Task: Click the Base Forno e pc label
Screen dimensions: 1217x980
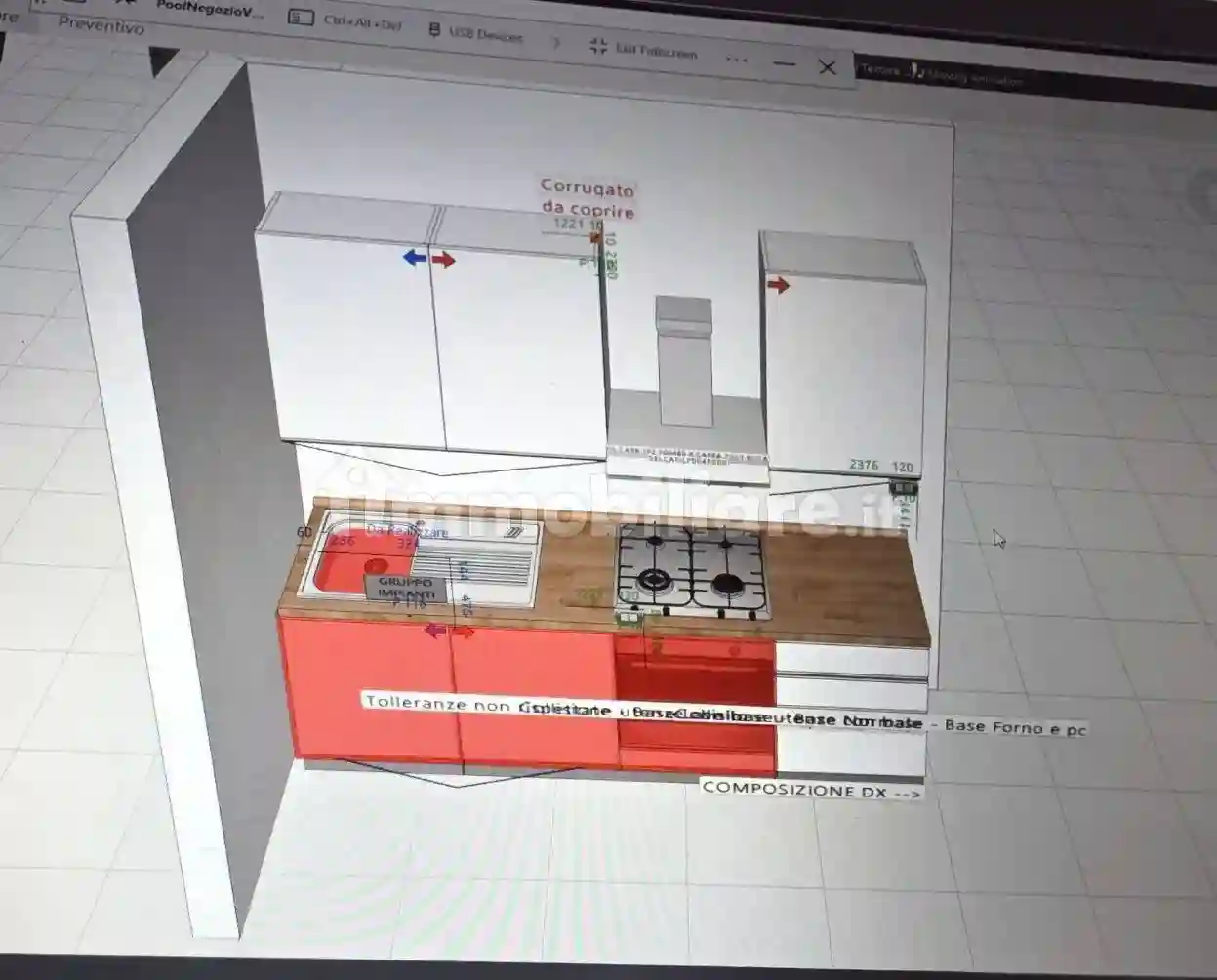Action: click(1015, 727)
